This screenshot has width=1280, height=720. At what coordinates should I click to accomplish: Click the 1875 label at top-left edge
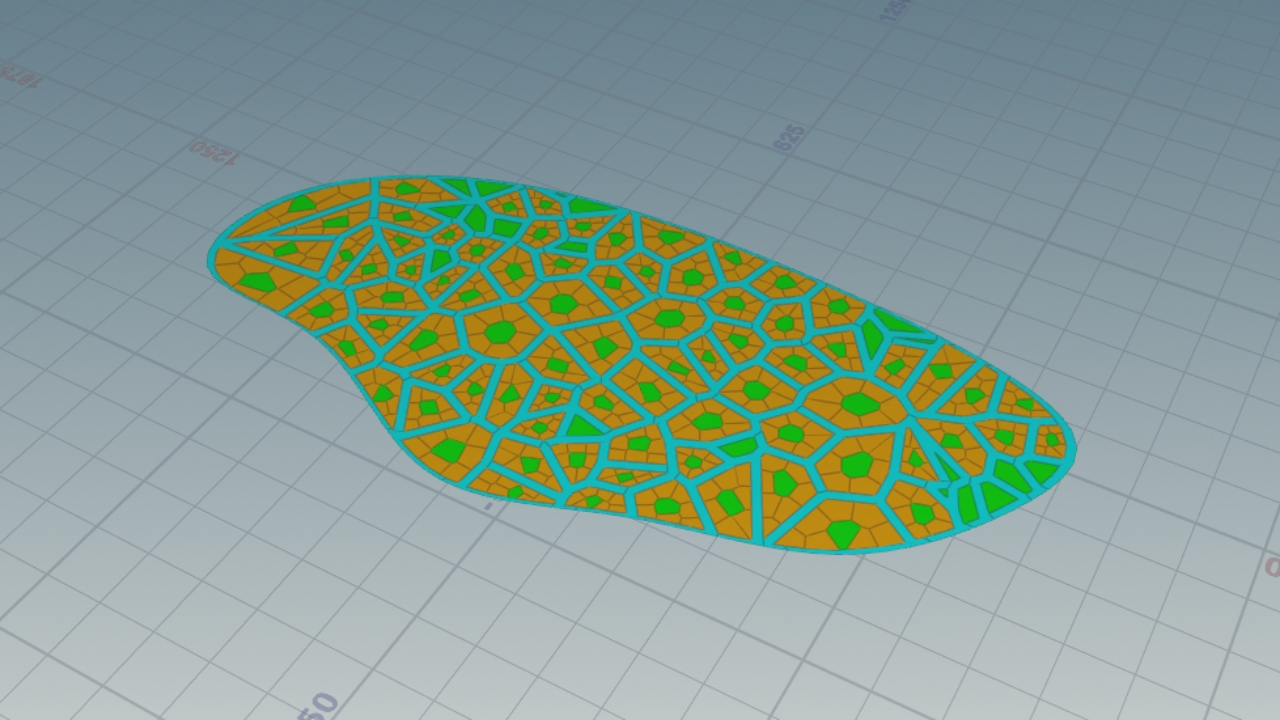17,75
